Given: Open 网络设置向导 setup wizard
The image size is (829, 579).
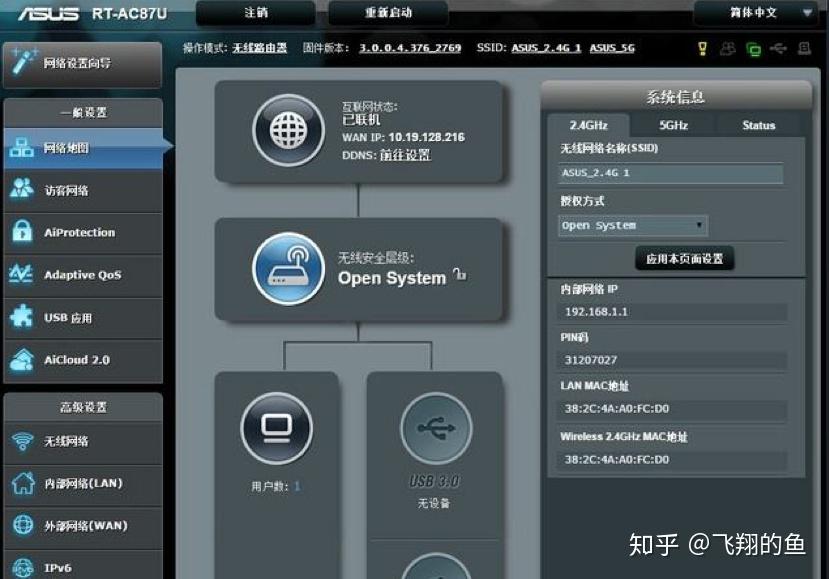Looking at the screenshot, I should coord(82,63).
